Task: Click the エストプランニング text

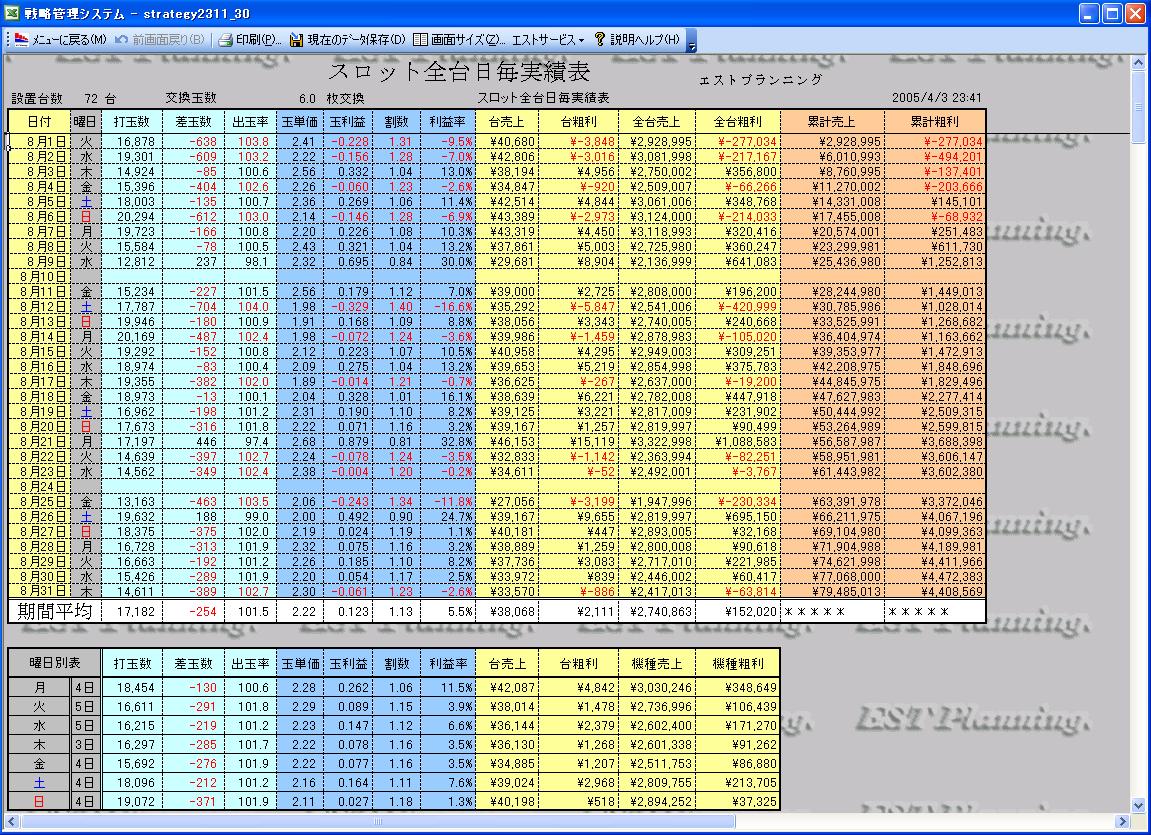Action: (x=760, y=80)
